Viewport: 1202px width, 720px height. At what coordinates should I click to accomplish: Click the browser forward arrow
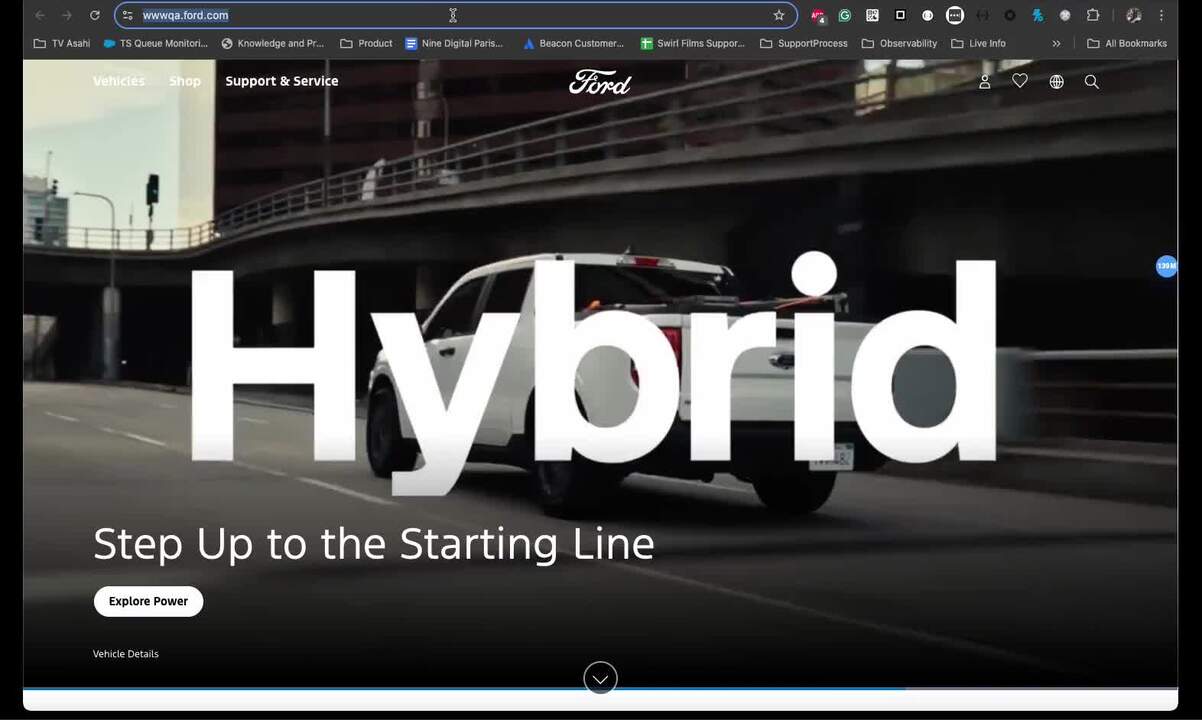click(x=67, y=15)
